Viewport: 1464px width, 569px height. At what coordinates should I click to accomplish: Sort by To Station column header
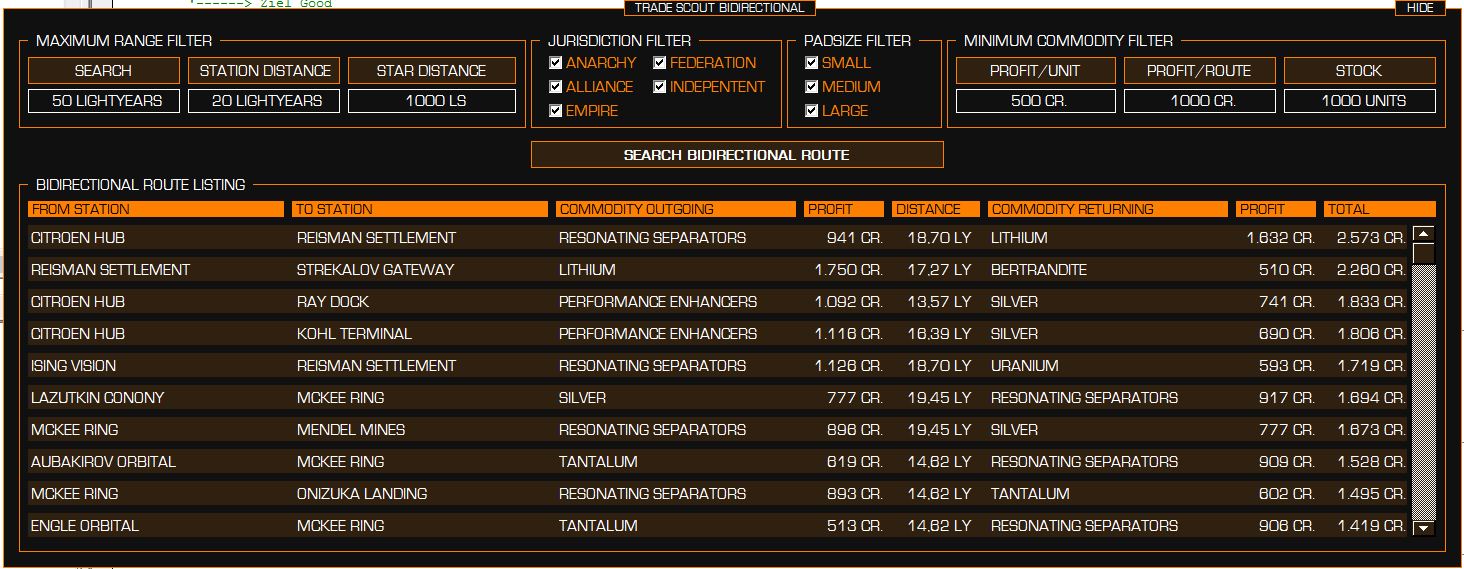point(420,209)
